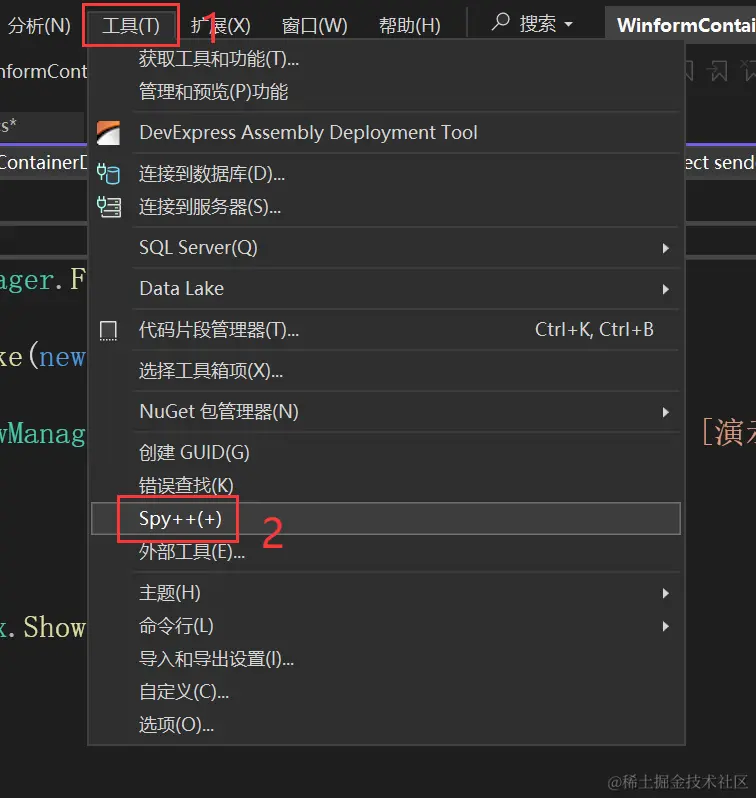Click the Ctrl+K, Ctrl+B shortcut text
This screenshot has height=798, width=756.
(594, 330)
